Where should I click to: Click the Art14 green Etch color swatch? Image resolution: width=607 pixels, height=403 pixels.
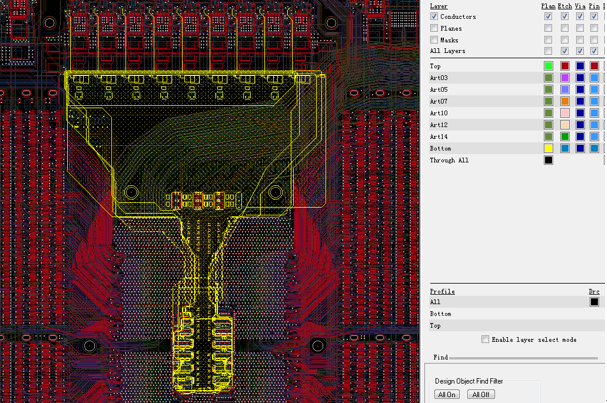(565, 137)
